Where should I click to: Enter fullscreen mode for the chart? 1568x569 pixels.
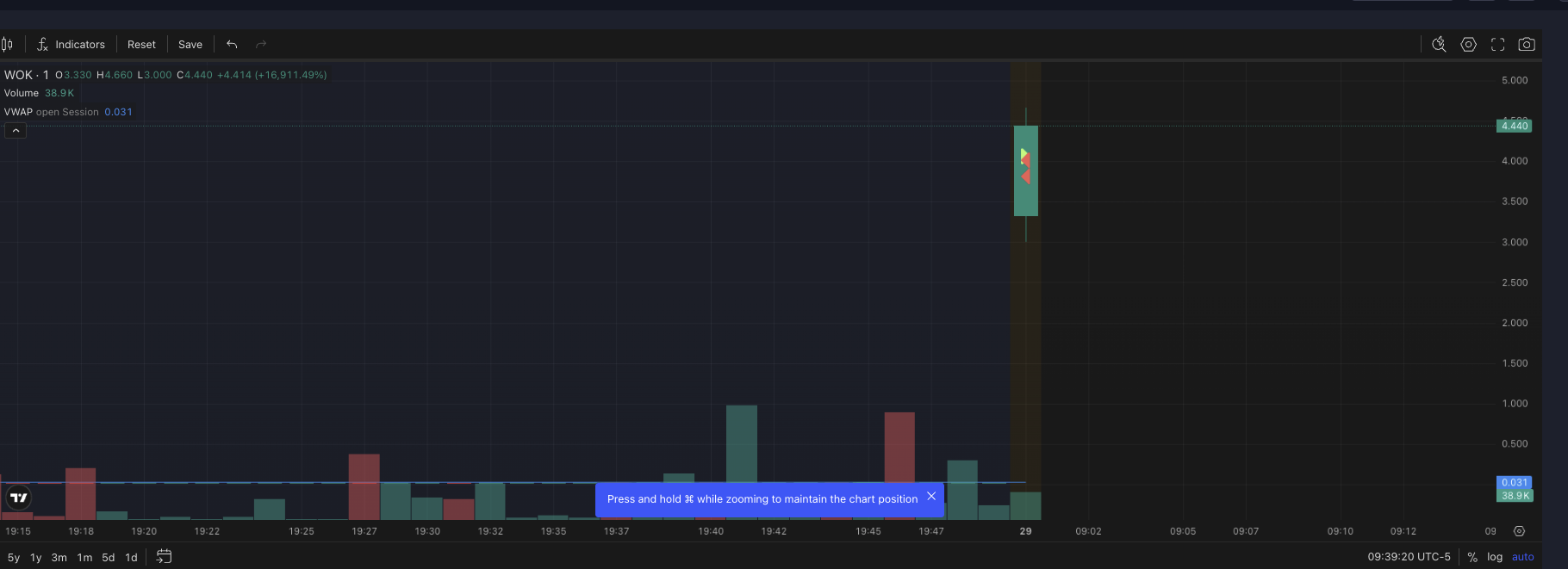[x=1498, y=45]
